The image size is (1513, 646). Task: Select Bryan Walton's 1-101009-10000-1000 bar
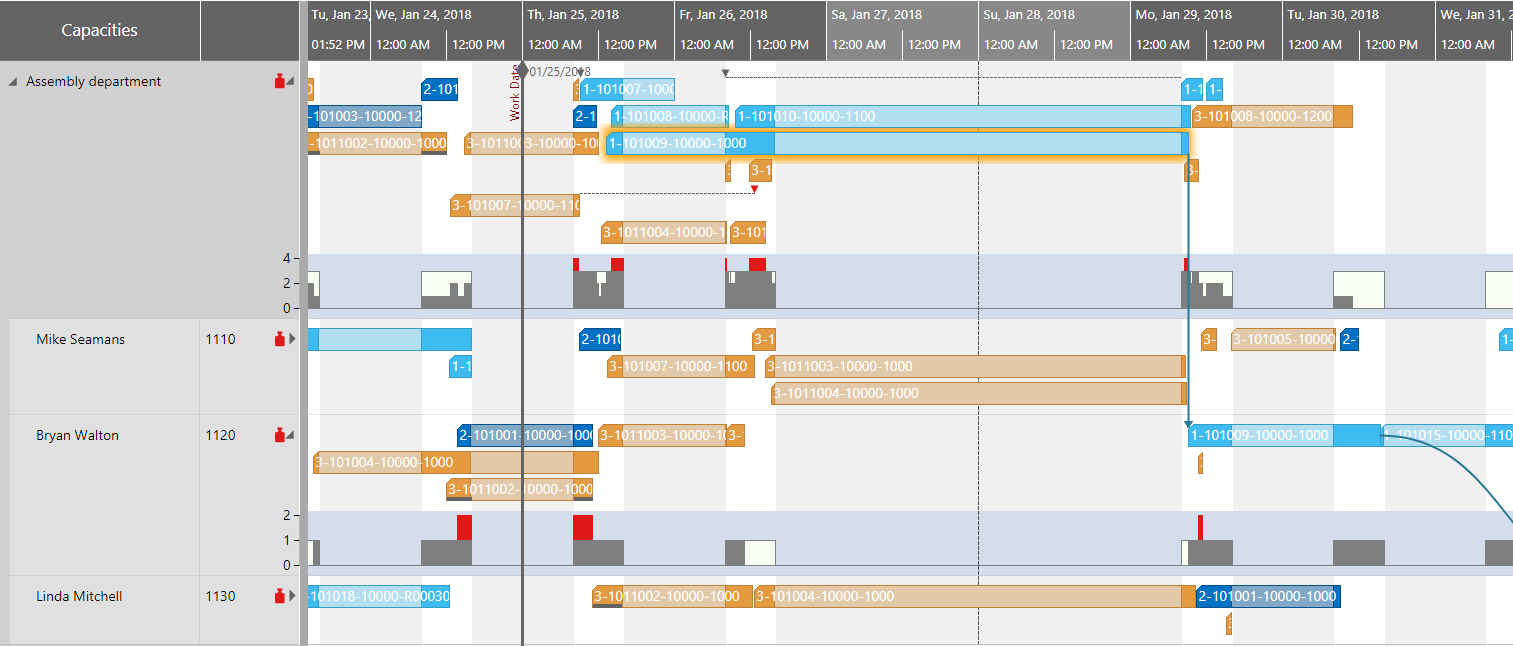click(1285, 435)
